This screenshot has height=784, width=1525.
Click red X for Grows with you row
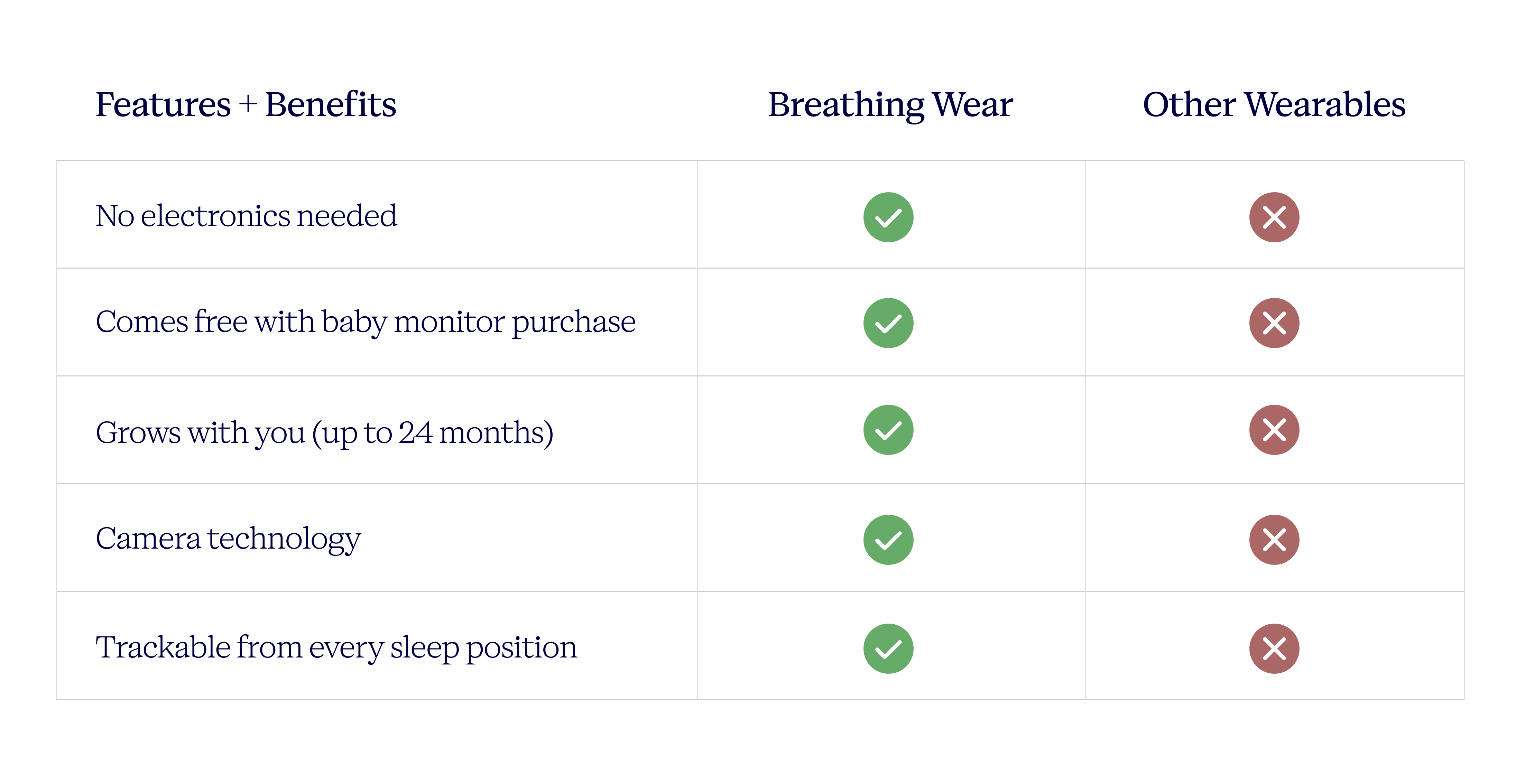[1274, 430]
